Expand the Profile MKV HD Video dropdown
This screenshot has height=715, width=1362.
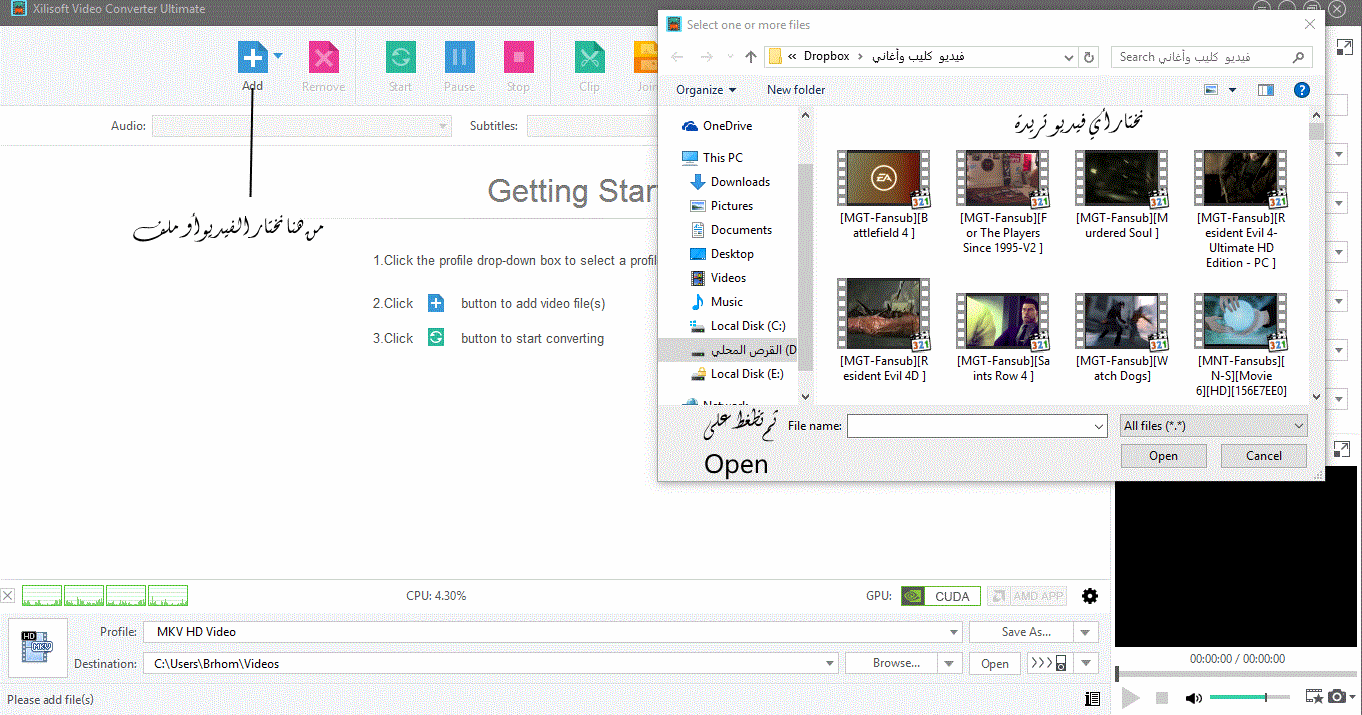pyautogui.click(x=953, y=632)
